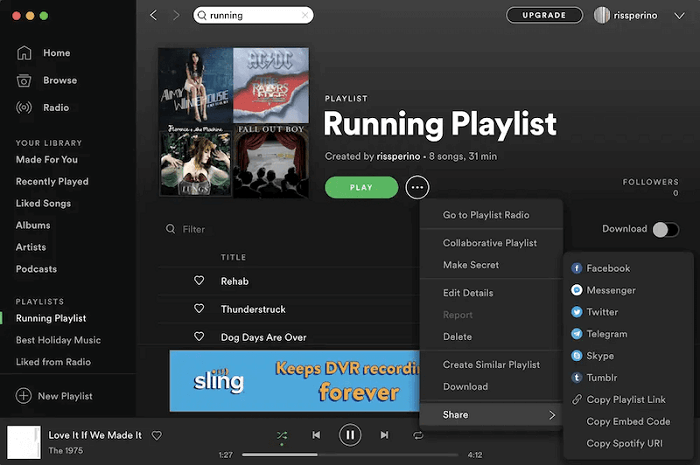The image size is (700, 465).
Task: Click the UPGRADE button
Action: (544, 15)
